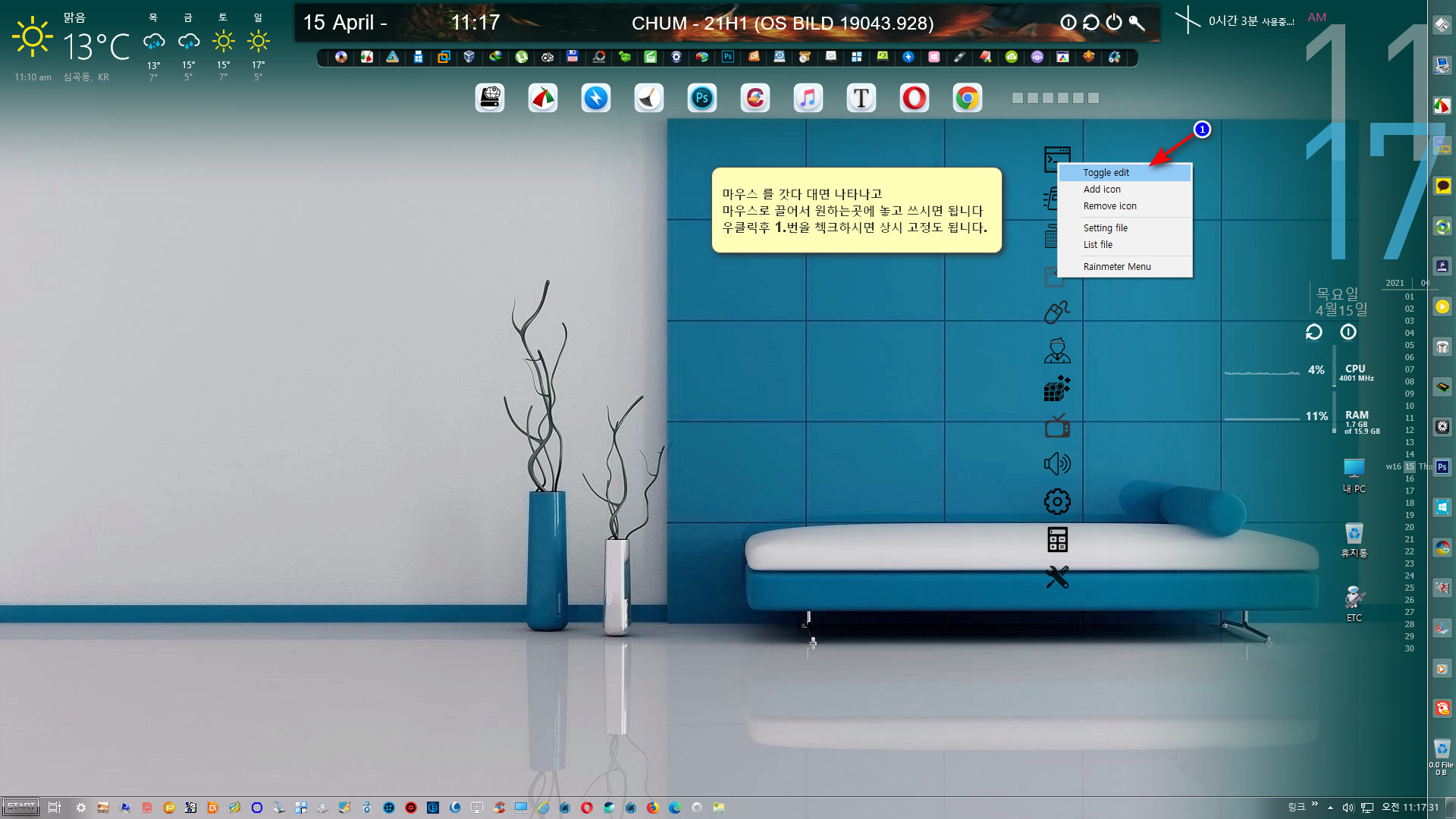Viewport: 1456px width, 819px height.
Task: Click the volume icon in the system tray
Action: [x=1348, y=808]
